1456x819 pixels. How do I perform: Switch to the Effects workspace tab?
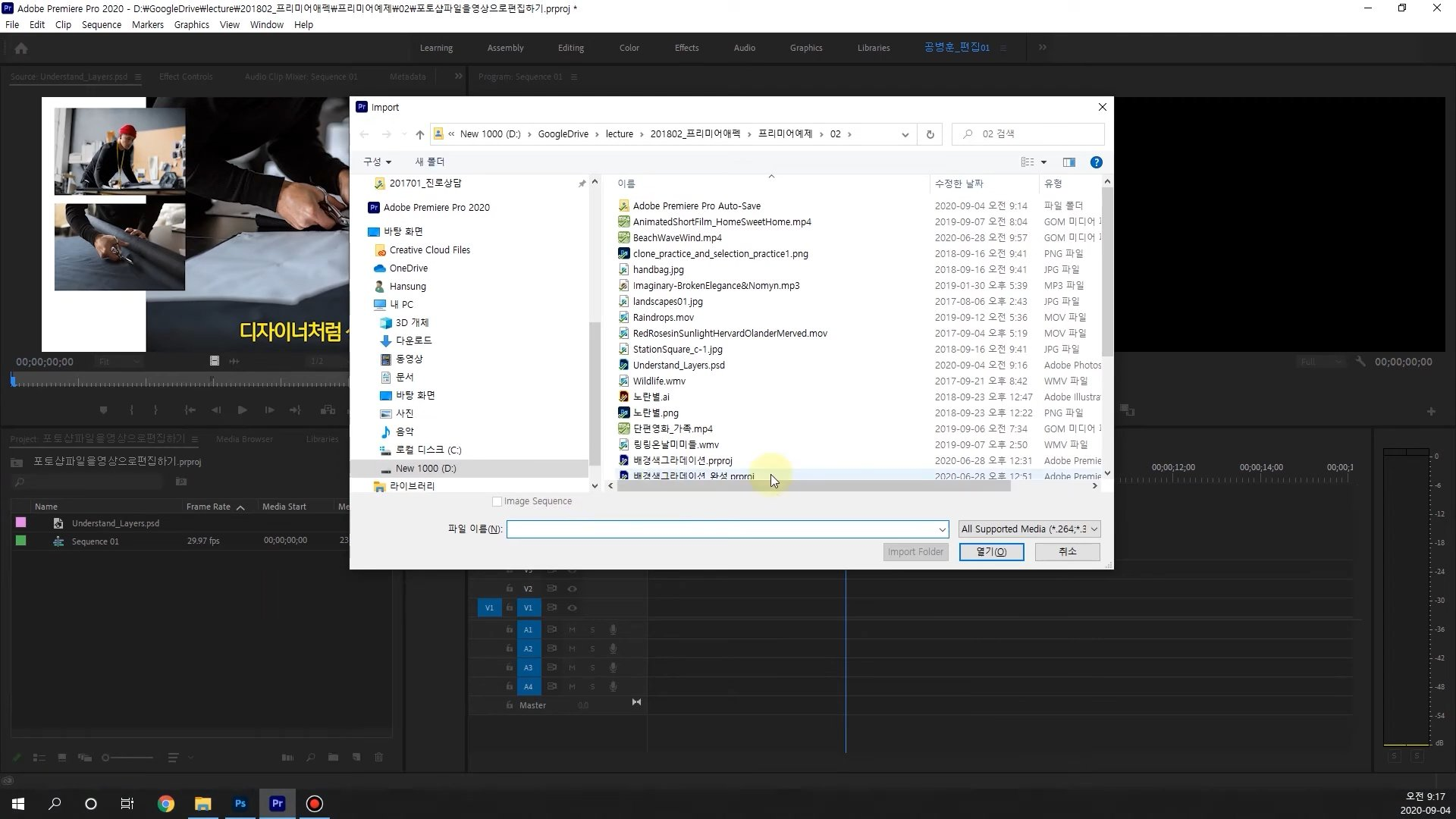(686, 48)
